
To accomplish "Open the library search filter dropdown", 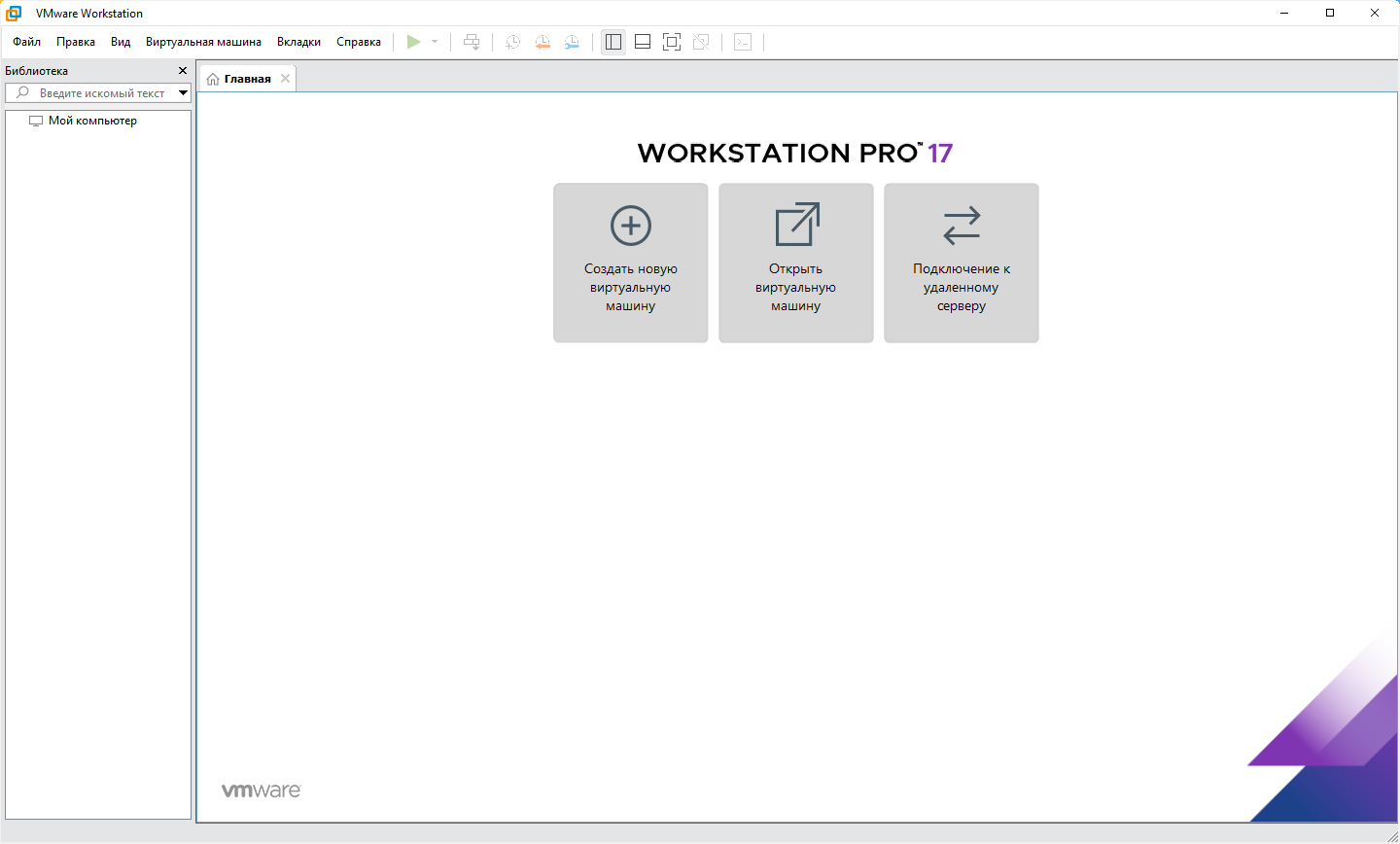I will 184,92.
